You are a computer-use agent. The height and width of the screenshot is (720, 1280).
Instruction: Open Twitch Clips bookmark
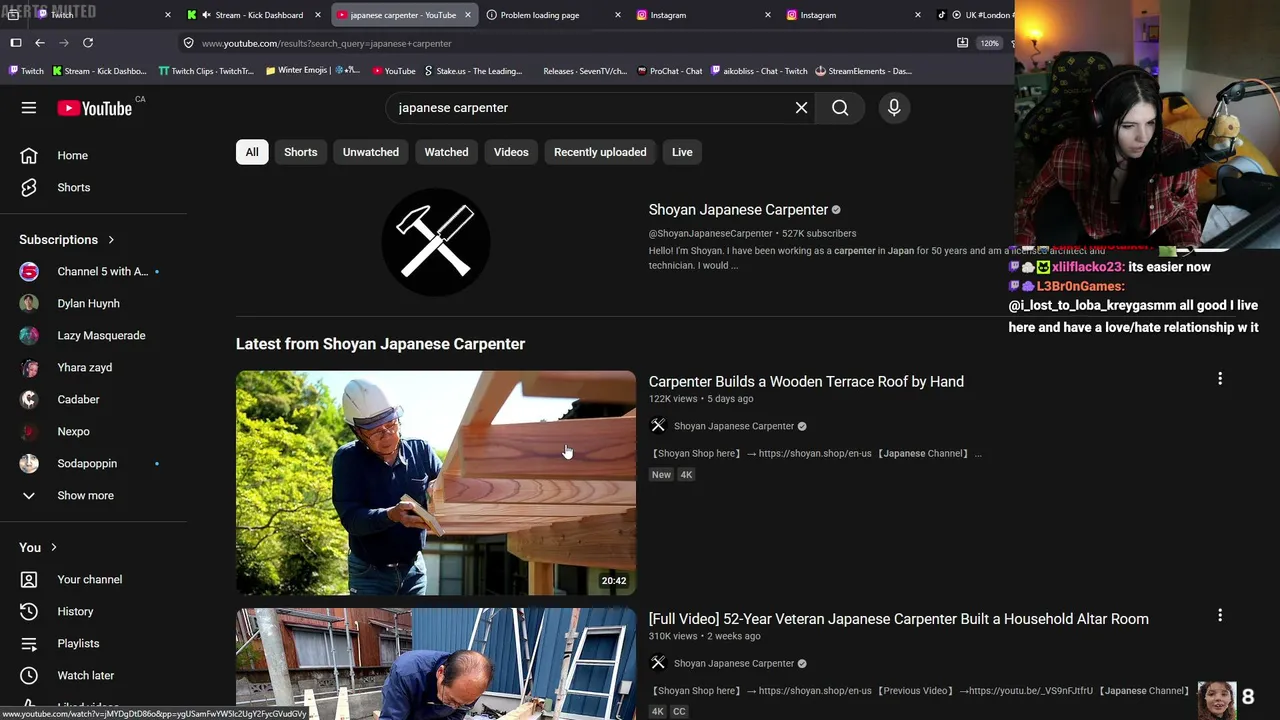coord(206,71)
